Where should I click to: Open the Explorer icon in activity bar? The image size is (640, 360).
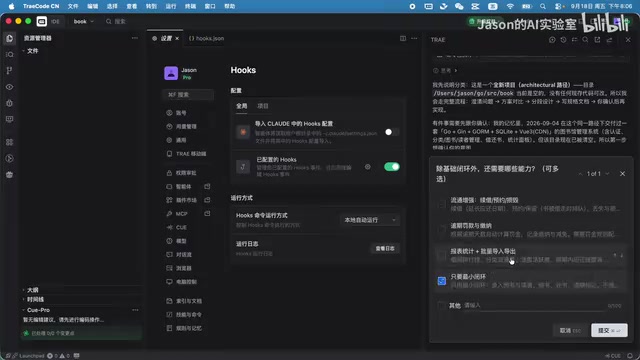tap(9, 38)
